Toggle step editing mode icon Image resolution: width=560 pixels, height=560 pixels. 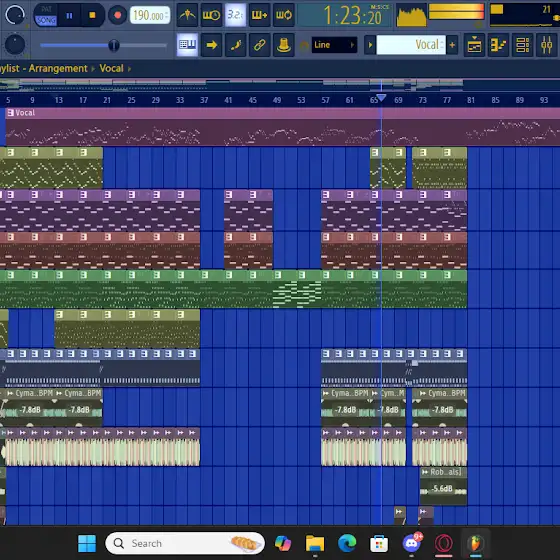(235, 45)
